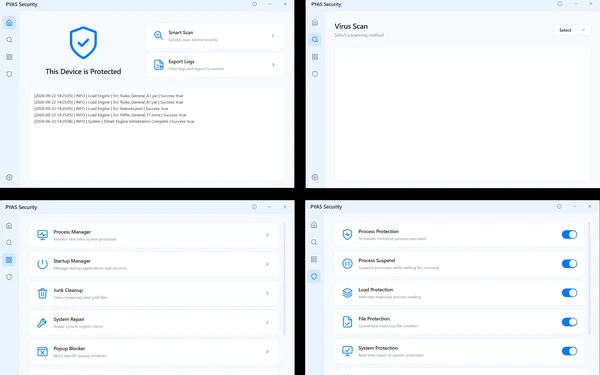
Task: Click the Junk Cleanup trash icon
Action: [x=42, y=293]
